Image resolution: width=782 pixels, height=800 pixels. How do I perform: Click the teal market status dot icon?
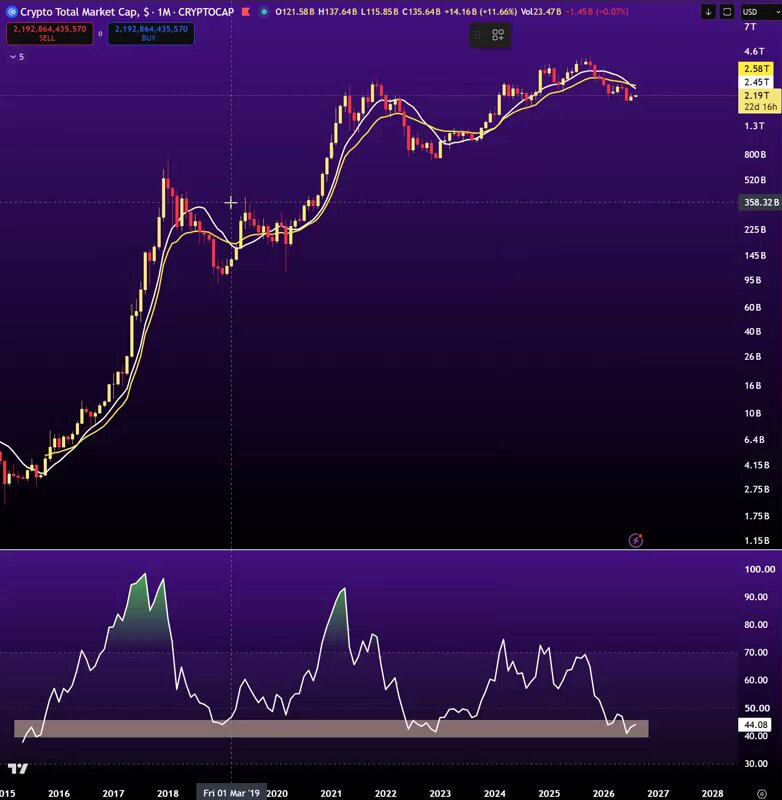pos(264,12)
